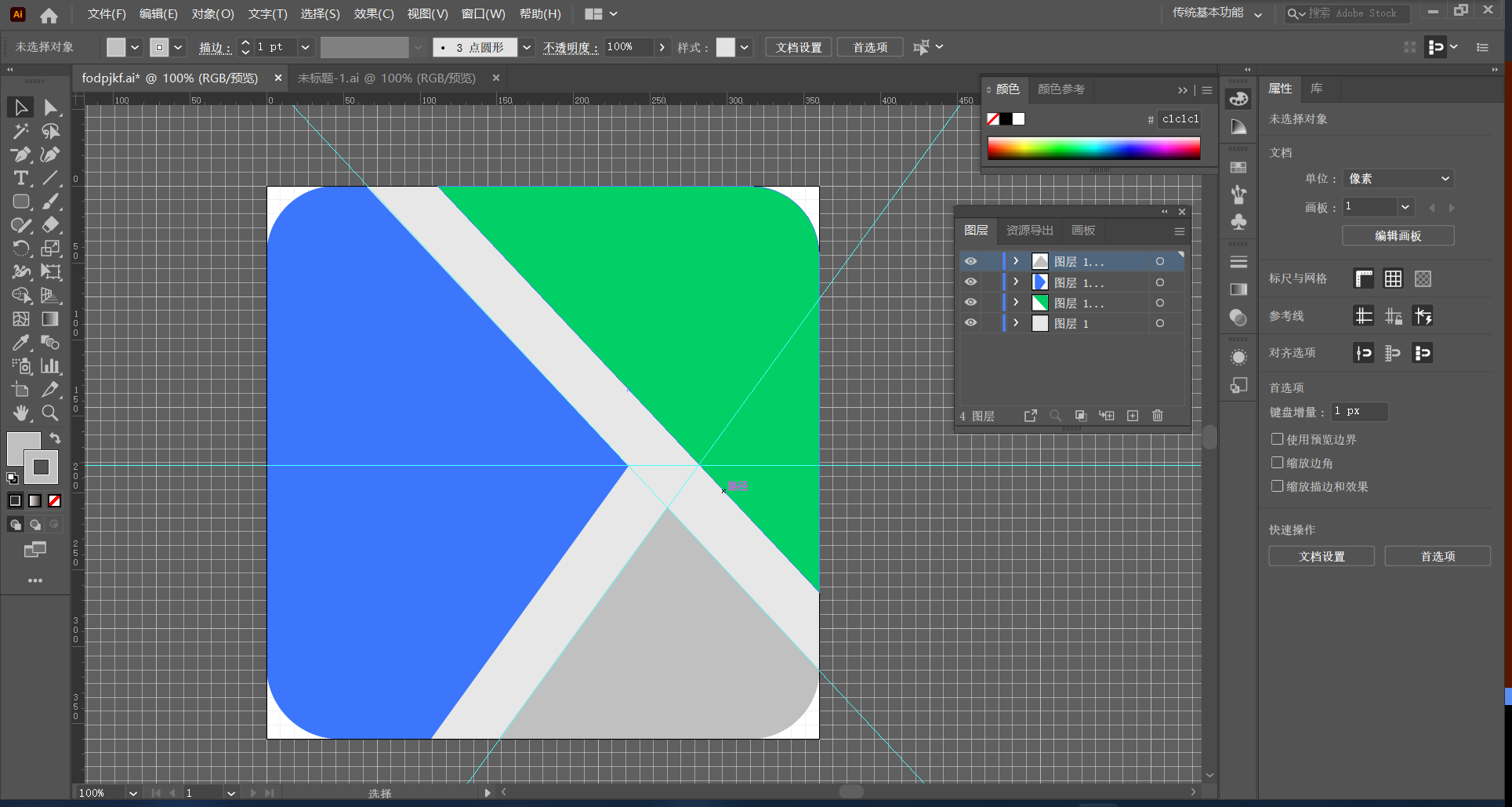Screen dimensions: 1512x807
Task: Open the 文件(F) menu
Action: coord(107,14)
